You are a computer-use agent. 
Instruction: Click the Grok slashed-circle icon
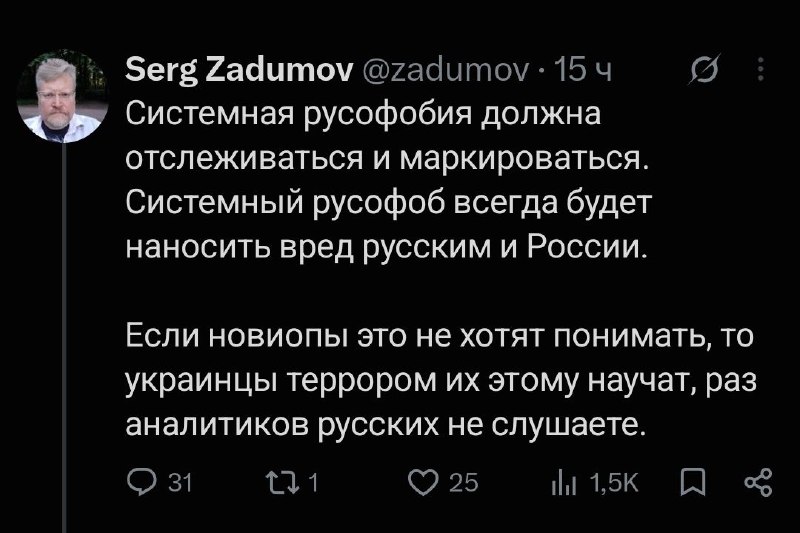(x=704, y=69)
